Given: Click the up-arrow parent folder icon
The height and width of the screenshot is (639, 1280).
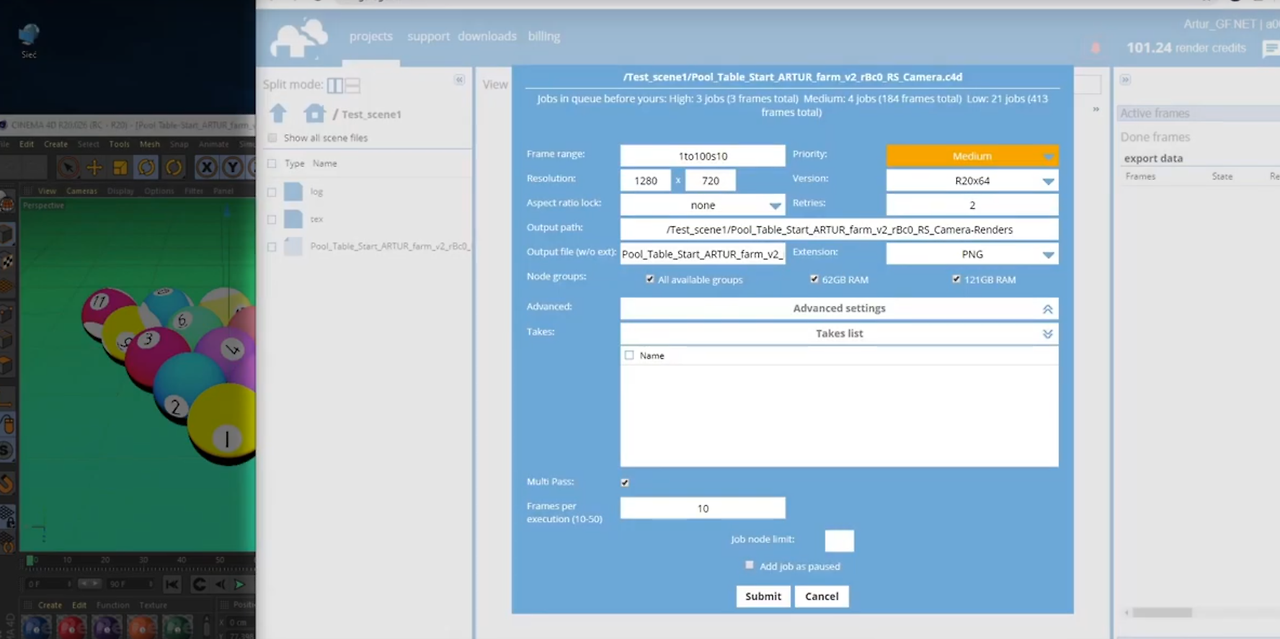Looking at the screenshot, I should coord(278,113).
